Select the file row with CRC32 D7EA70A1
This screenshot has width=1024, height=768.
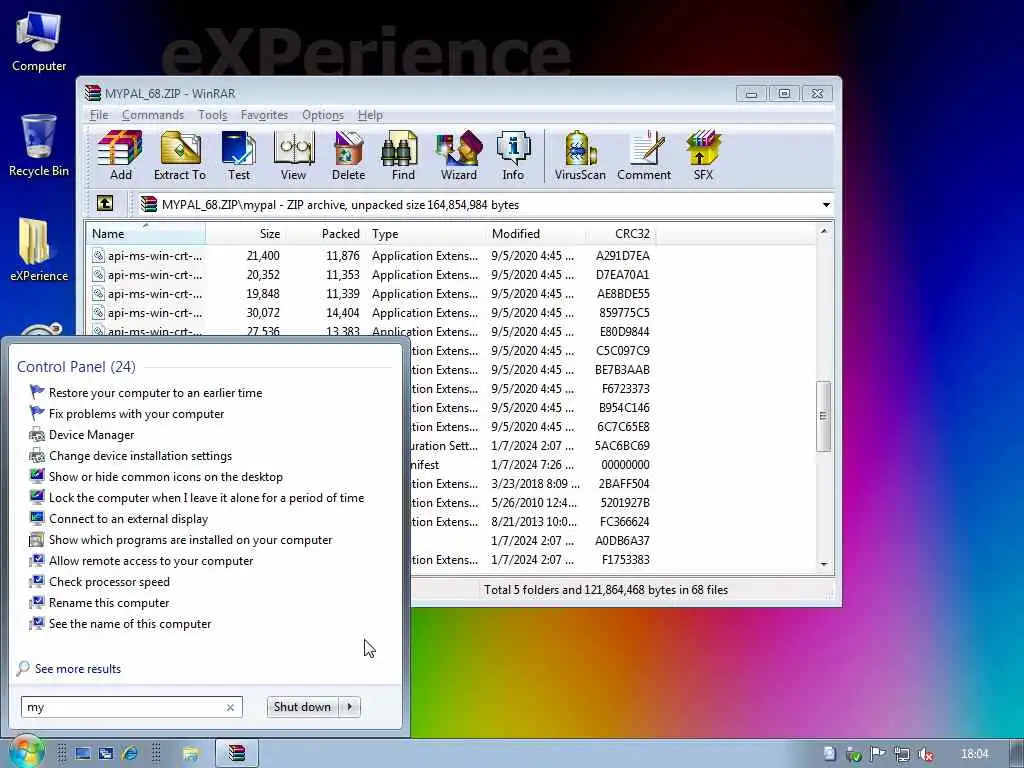pos(371,274)
